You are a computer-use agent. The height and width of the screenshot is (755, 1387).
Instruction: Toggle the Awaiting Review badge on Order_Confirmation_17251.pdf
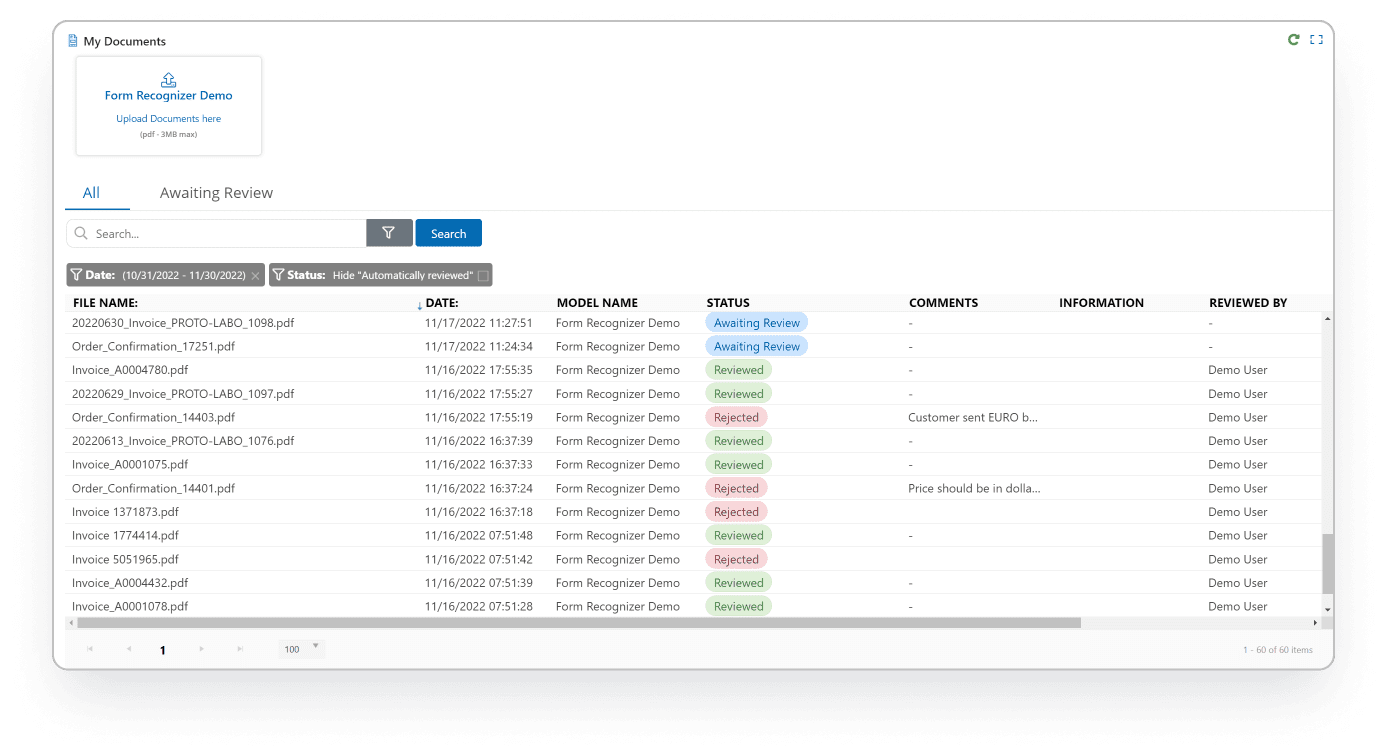[x=756, y=345]
